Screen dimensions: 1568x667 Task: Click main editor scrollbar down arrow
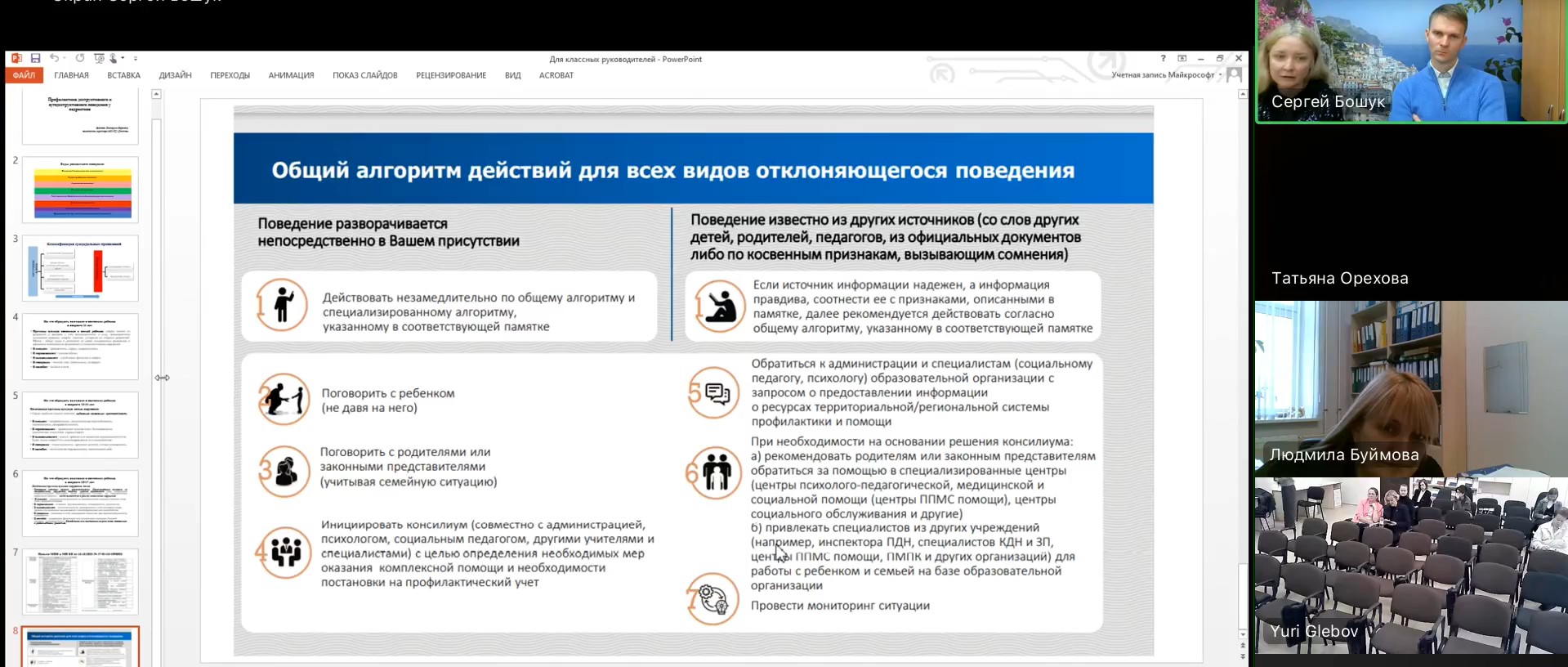tap(1243, 634)
